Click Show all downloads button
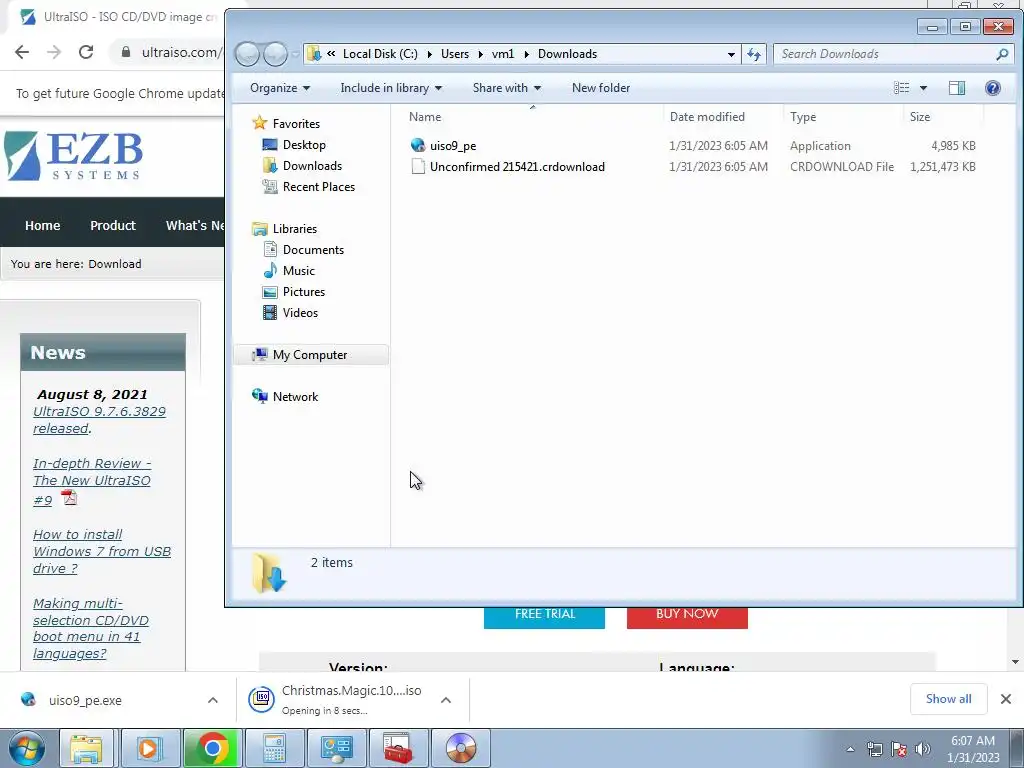Viewport: 1024px width, 768px height. pos(948,699)
